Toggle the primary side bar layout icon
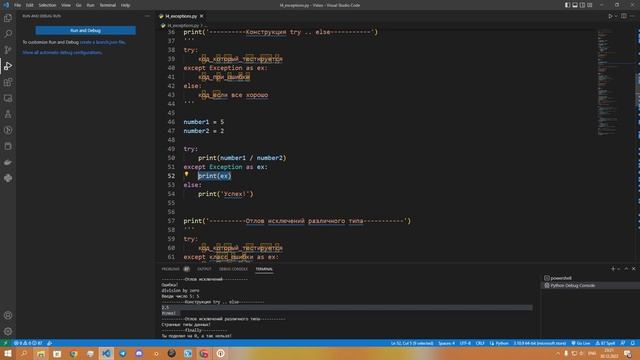 pyautogui.click(x=567, y=5)
